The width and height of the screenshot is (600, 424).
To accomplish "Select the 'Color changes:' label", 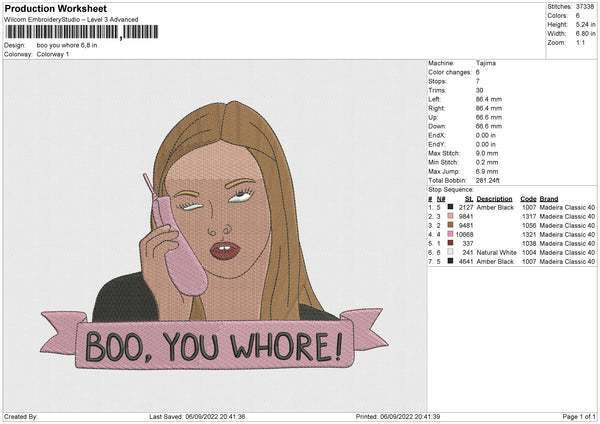I will [x=450, y=72].
